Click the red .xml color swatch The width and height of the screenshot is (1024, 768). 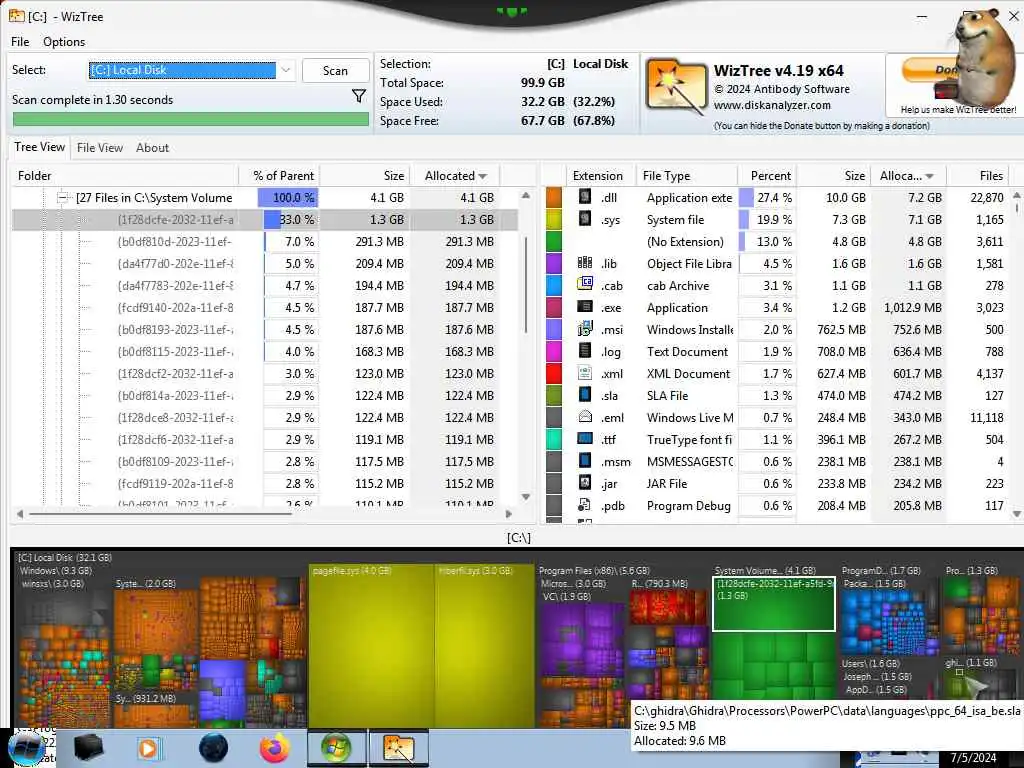pos(554,374)
